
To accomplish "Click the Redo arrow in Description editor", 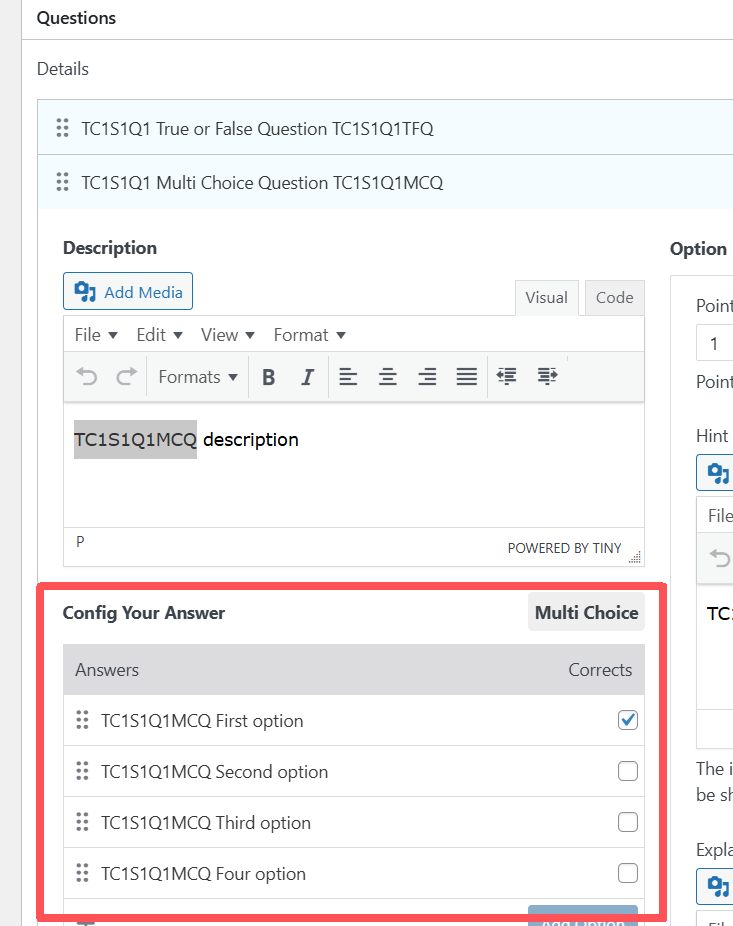I will pos(126,377).
